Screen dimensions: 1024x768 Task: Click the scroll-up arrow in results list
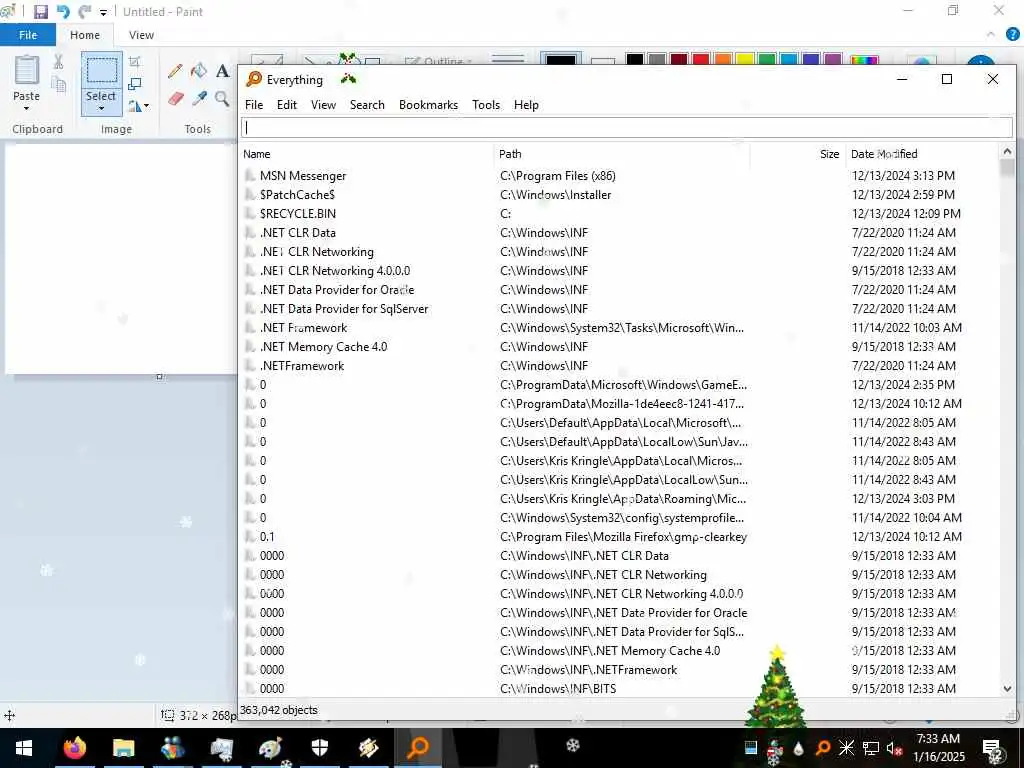click(1007, 152)
